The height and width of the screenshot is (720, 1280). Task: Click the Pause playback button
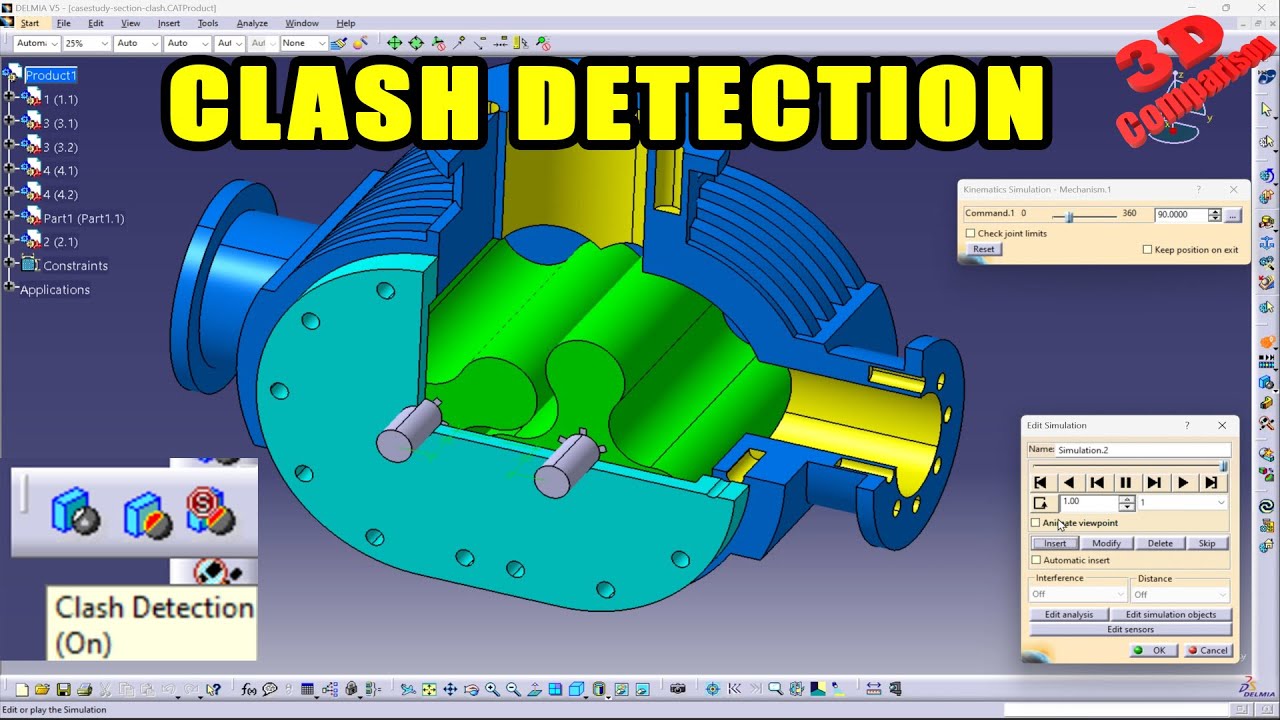(1128, 483)
